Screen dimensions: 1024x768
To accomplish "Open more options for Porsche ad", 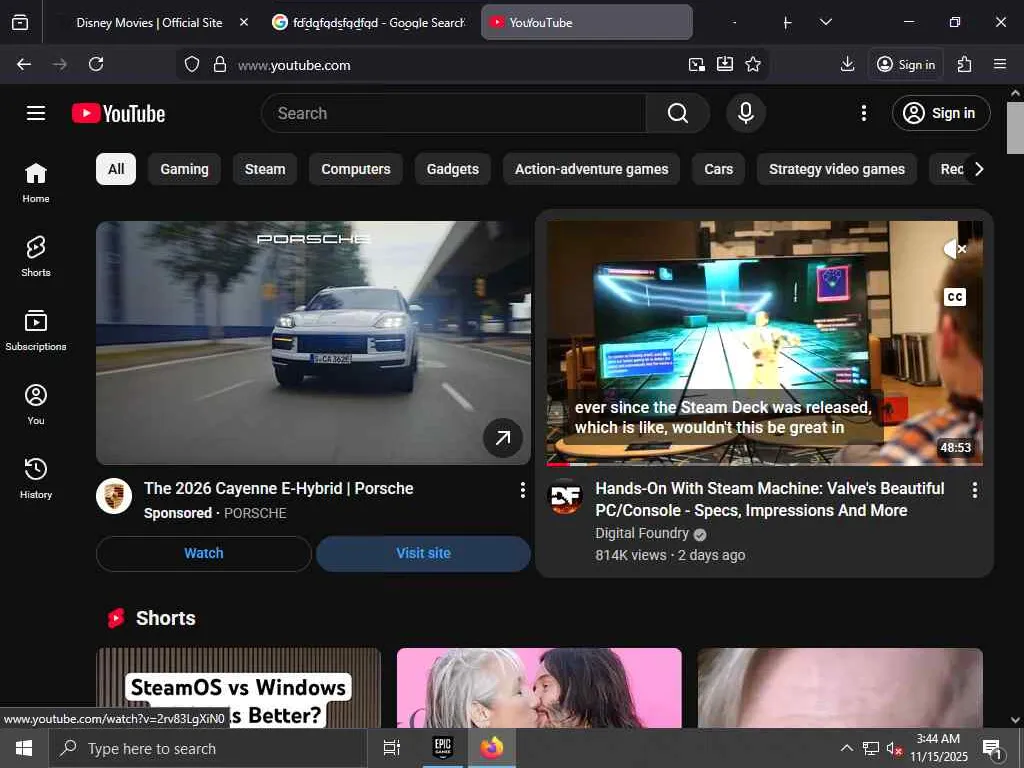I will pyautogui.click(x=522, y=490).
